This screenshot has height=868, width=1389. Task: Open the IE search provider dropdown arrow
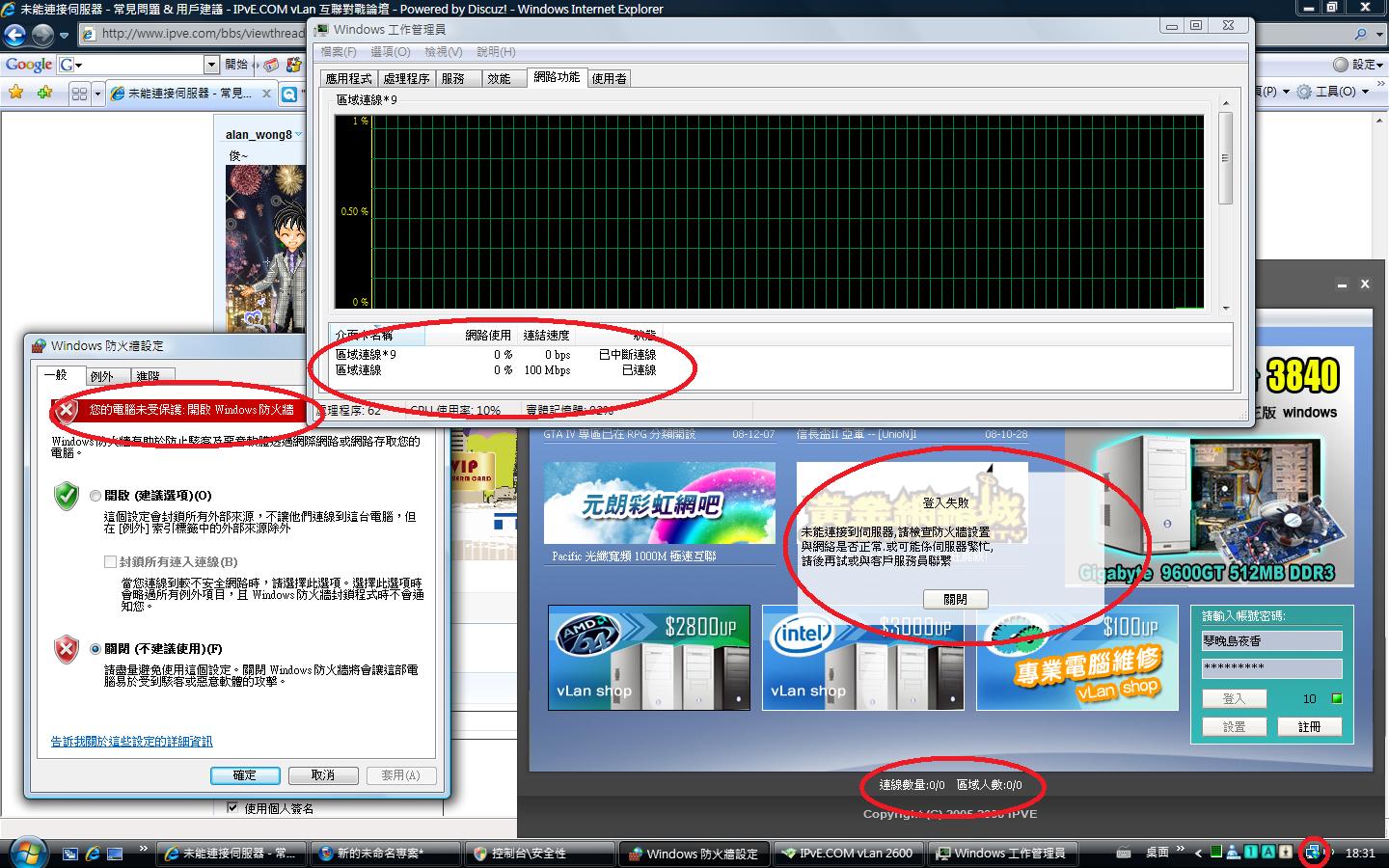(1377, 34)
